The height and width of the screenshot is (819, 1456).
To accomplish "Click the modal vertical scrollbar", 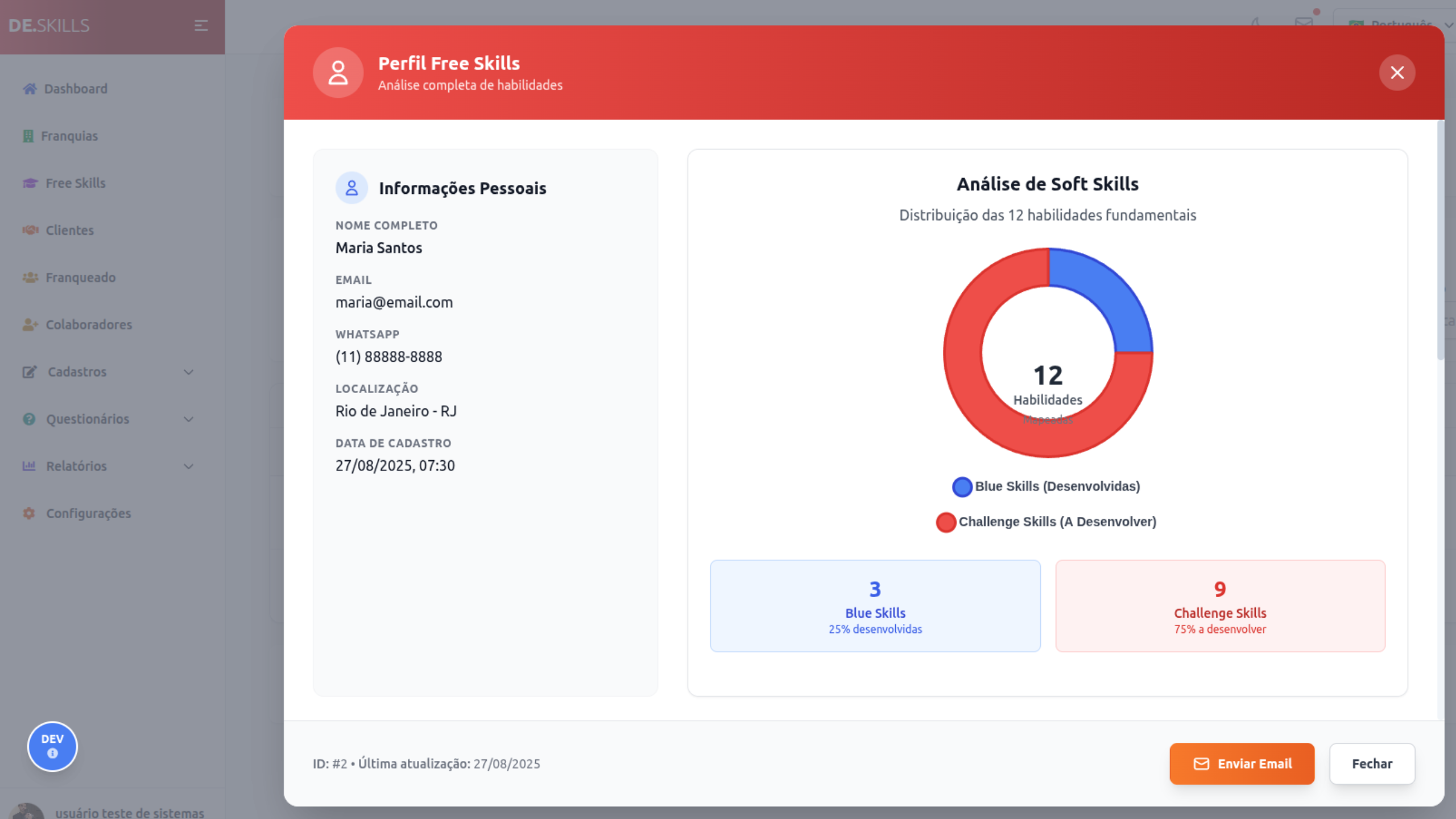I will [x=1440, y=239].
